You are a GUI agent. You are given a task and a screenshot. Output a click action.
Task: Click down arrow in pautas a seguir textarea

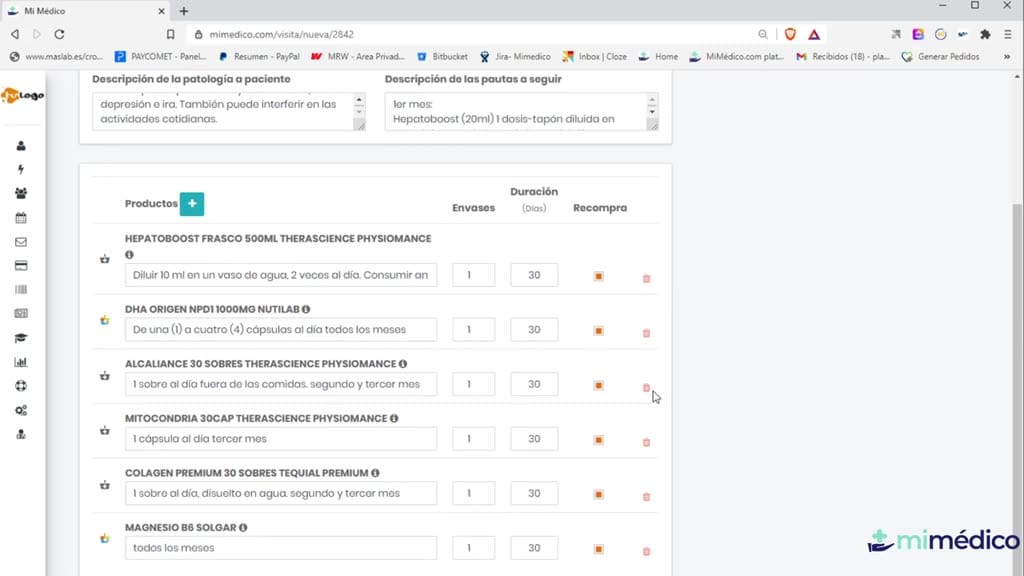tap(652, 112)
